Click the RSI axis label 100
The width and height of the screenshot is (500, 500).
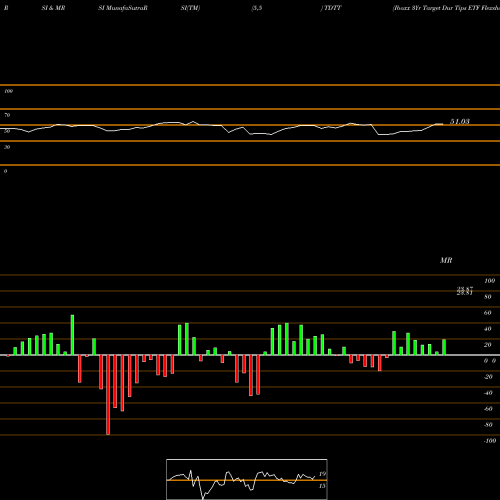pos(9,91)
